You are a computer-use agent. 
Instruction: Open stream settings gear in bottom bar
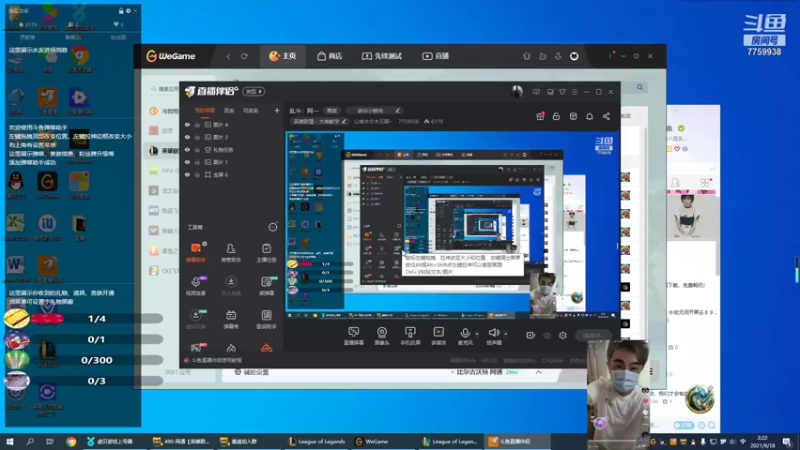563,335
